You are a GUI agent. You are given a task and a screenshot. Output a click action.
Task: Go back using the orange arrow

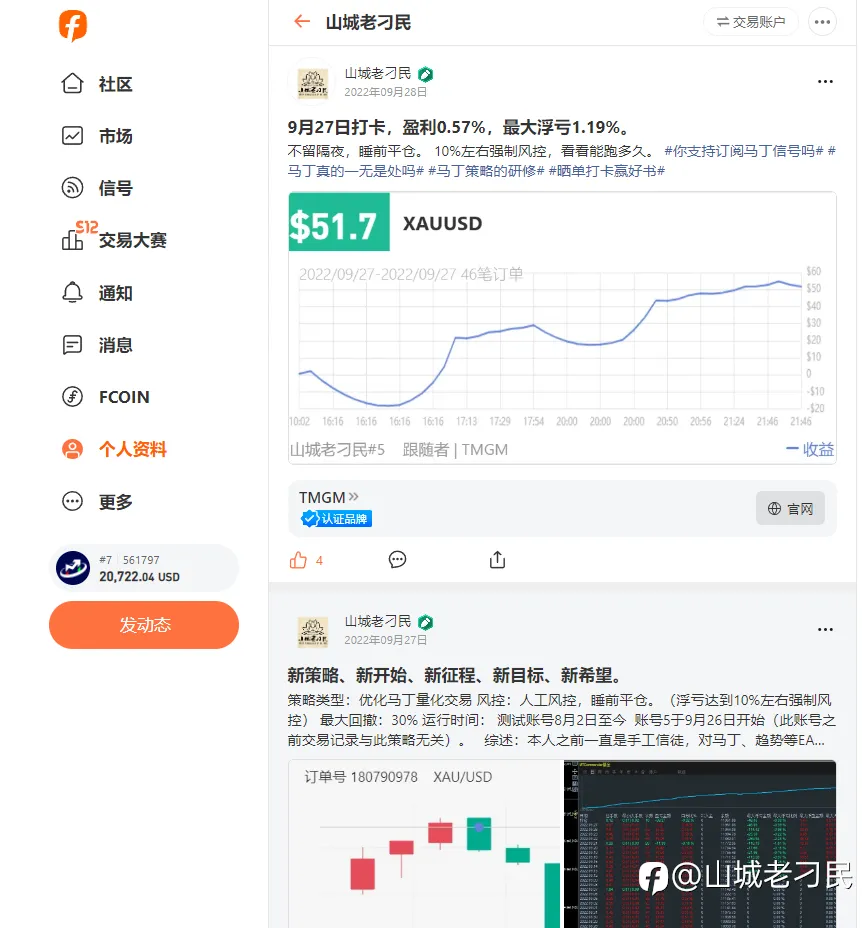tap(302, 22)
